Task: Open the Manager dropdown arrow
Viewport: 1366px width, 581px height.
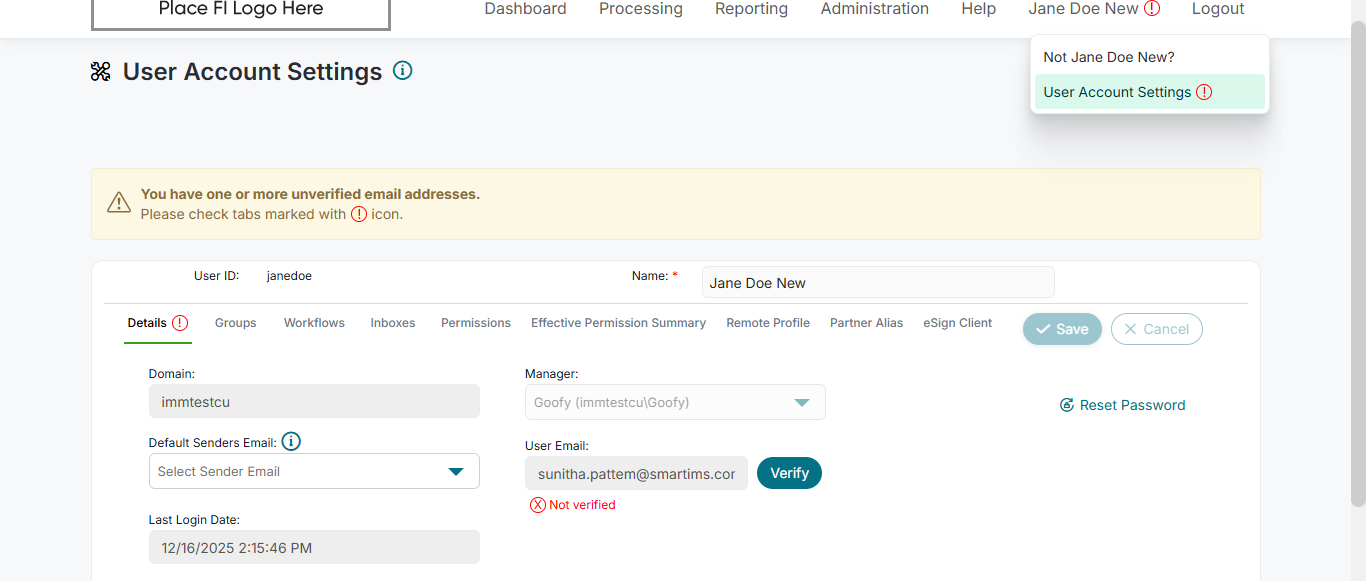Action: click(801, 402)
